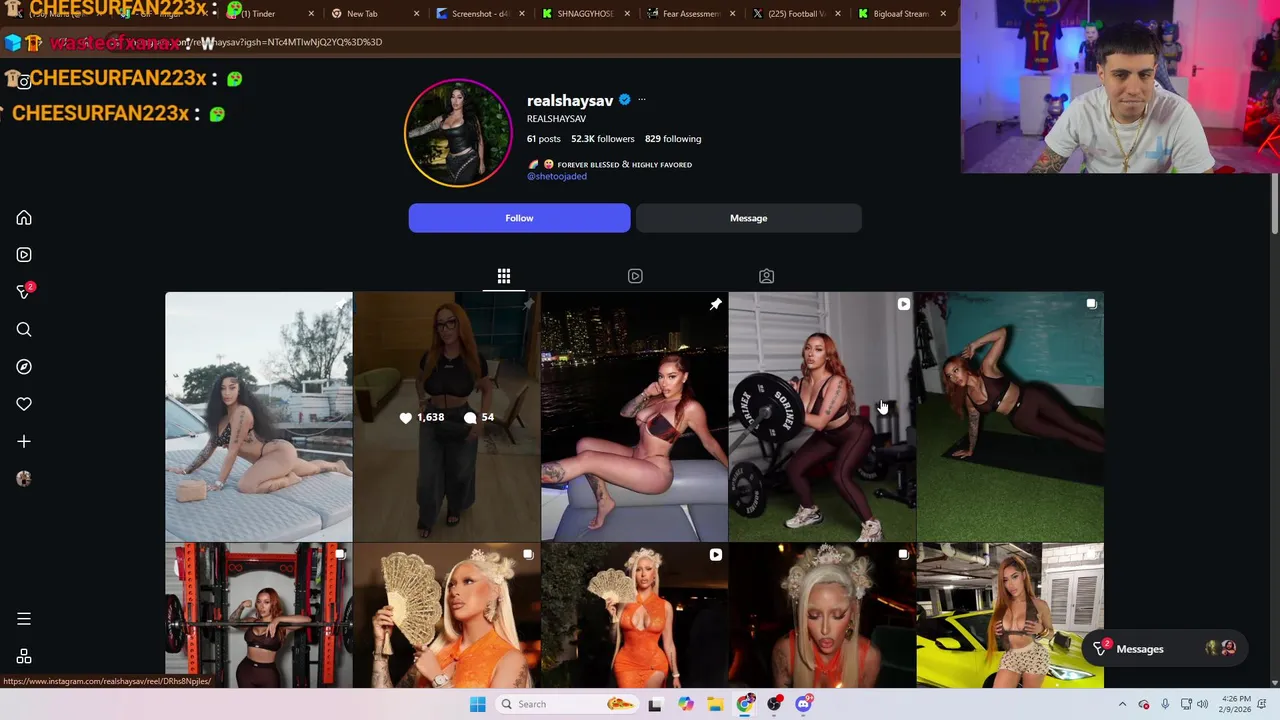Click the Message button on profile
This screenshot has width=1280, height=720.
748,218
